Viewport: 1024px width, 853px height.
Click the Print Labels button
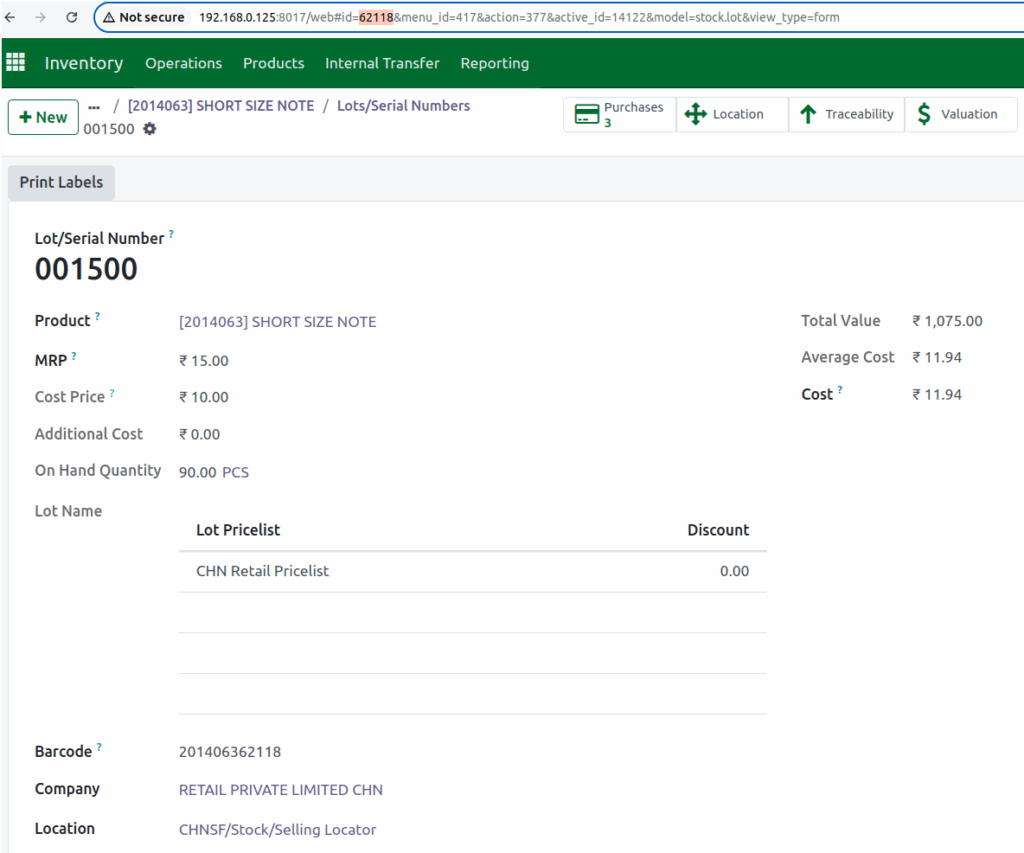(x=60, y=182)
